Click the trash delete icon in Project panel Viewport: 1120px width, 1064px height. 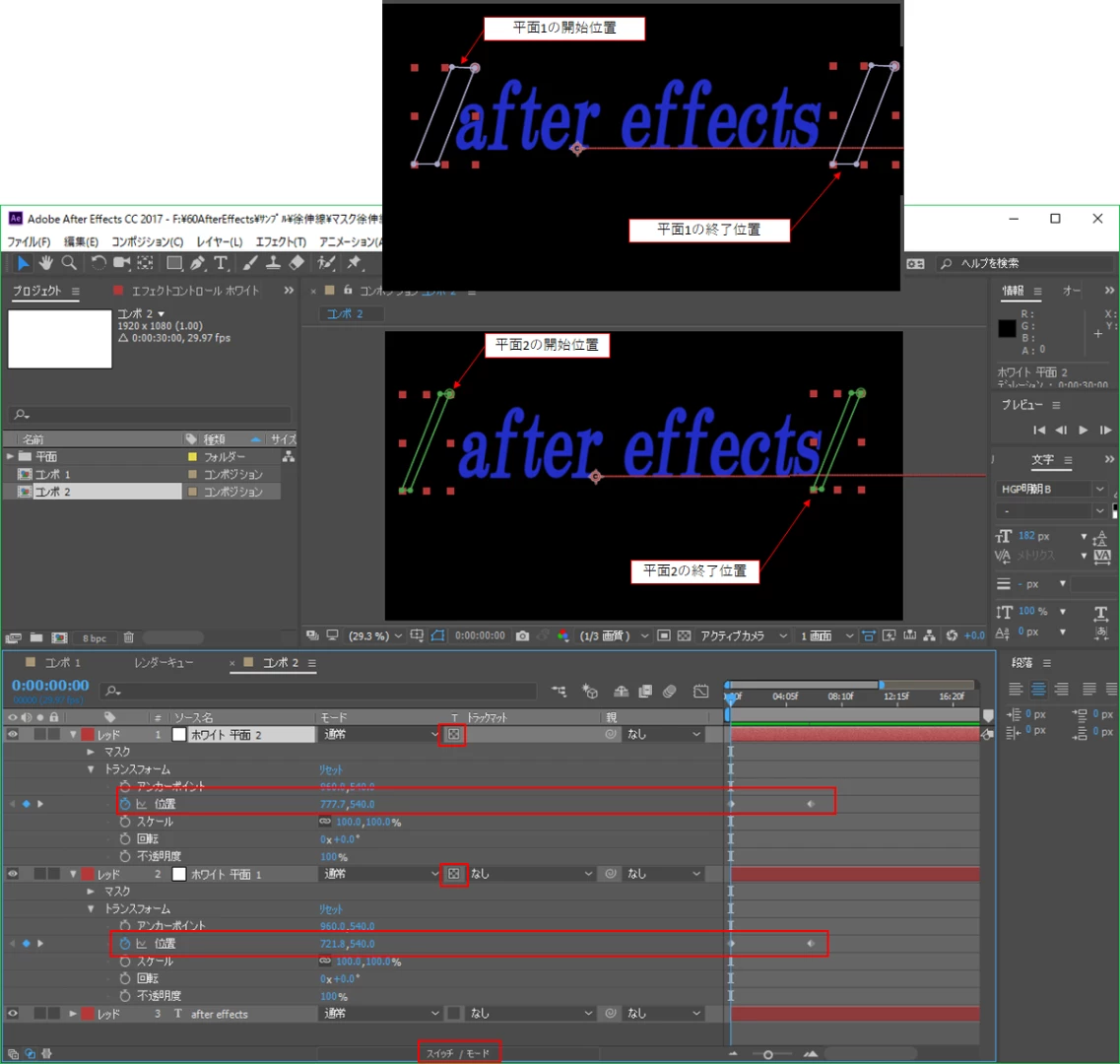point(129,637)
